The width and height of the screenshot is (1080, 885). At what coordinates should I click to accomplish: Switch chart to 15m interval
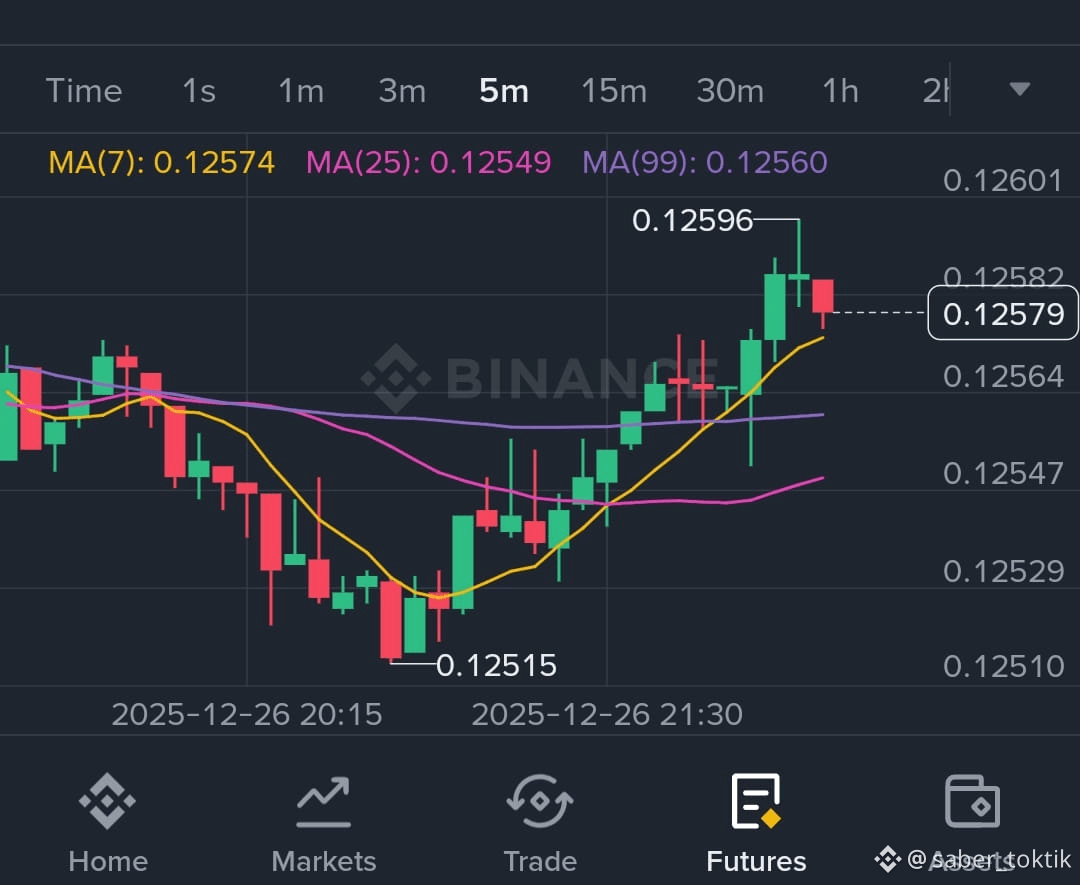(614, 91)
